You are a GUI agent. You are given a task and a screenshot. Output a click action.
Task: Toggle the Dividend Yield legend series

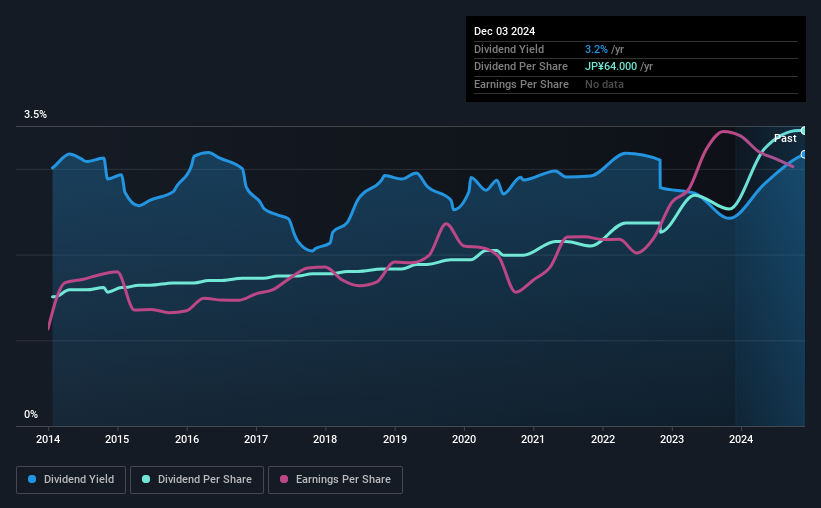71,479
